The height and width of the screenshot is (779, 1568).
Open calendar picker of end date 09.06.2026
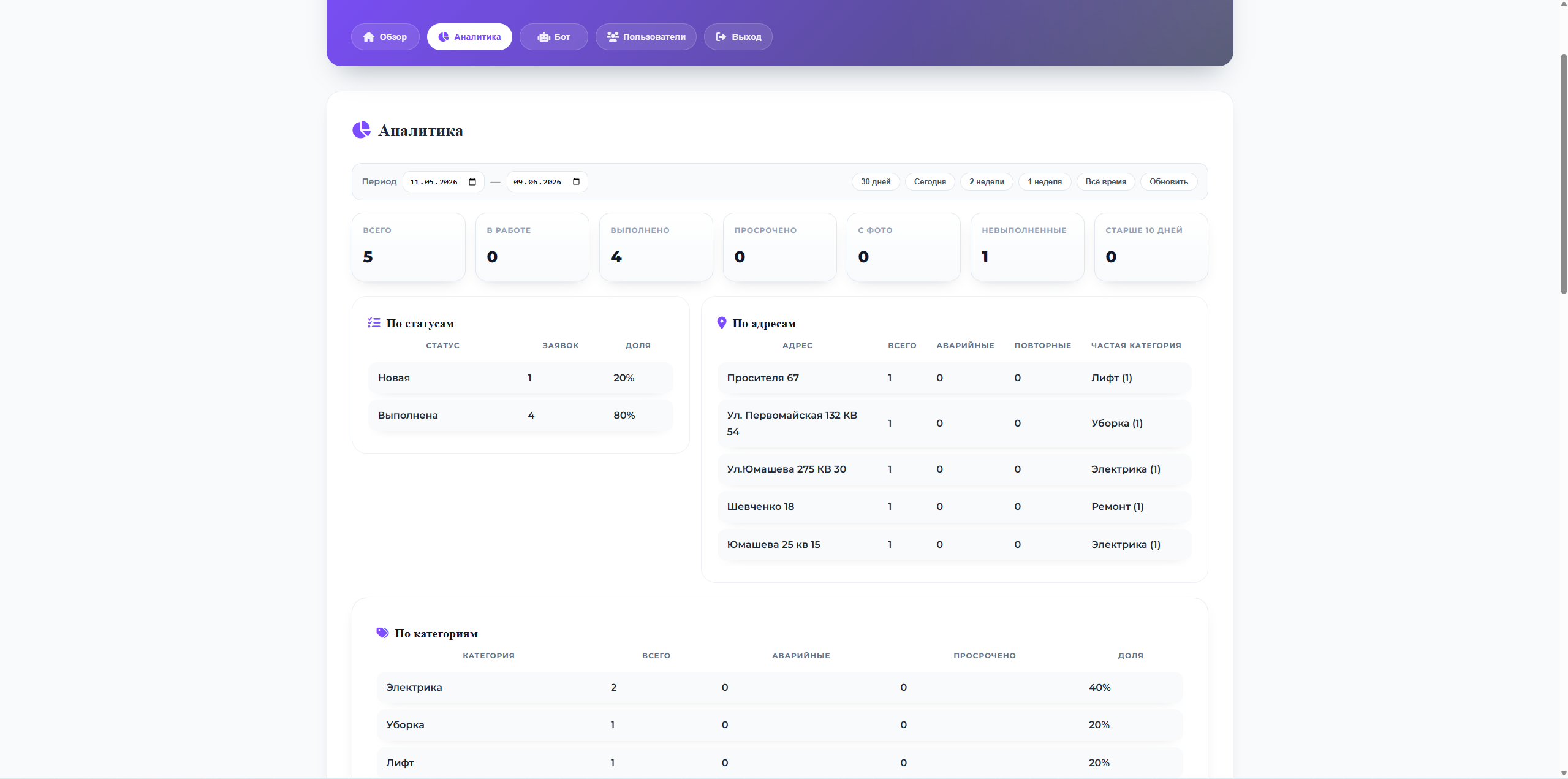576,182
